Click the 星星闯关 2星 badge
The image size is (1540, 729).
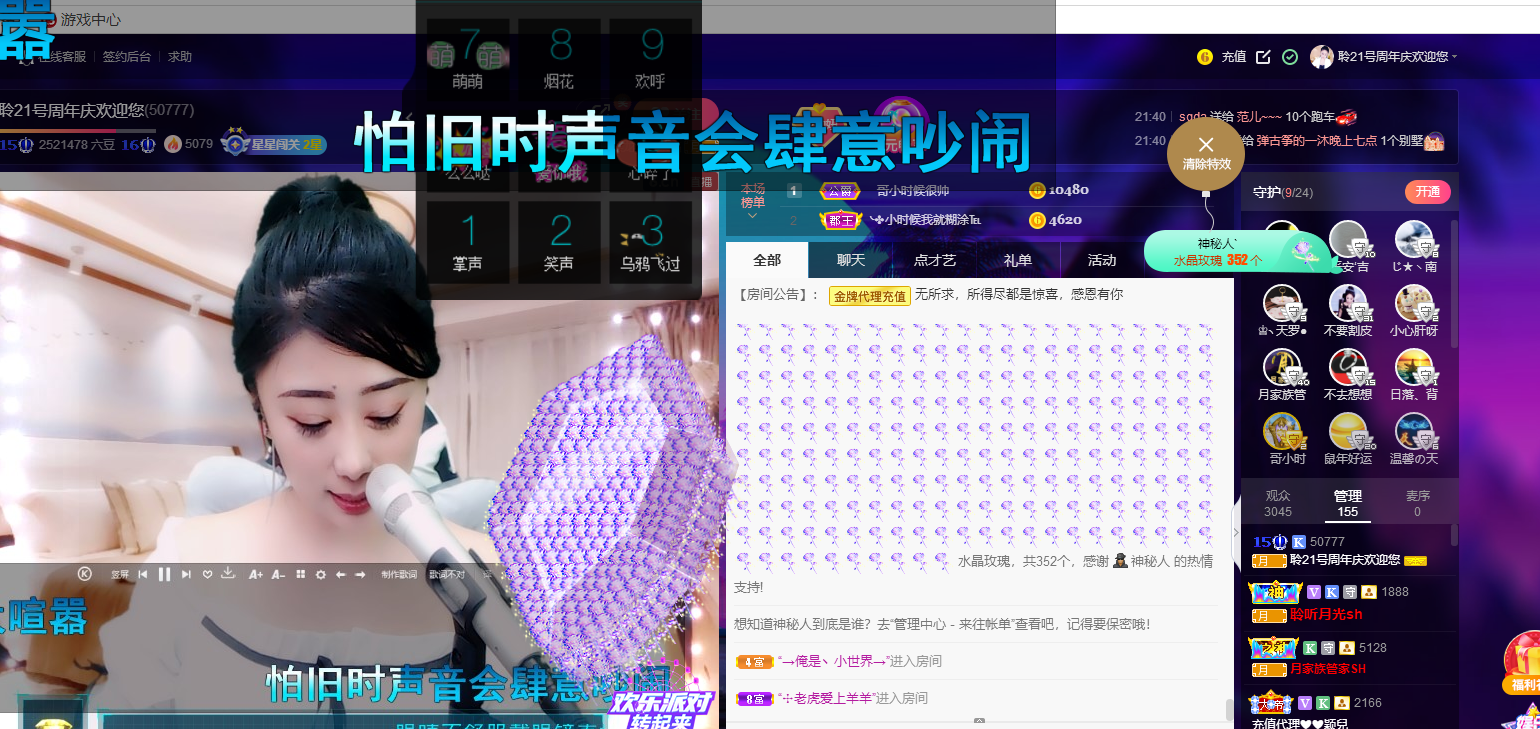(275, 144)
